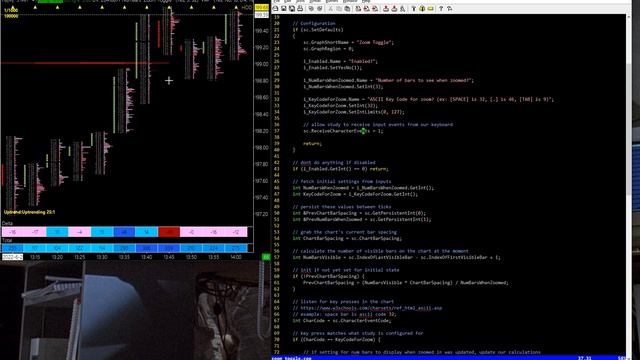The height and width of the screenshot is (360, 640).
Task: Click the Save All icon in editor toolbar
Action: coord(292,9)
